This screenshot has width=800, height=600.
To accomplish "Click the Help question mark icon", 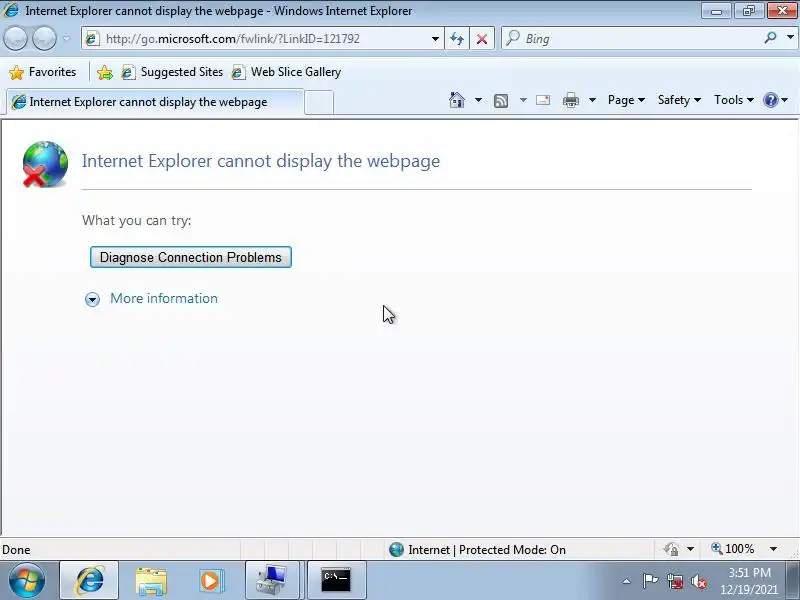I will (x=770, y=100).
